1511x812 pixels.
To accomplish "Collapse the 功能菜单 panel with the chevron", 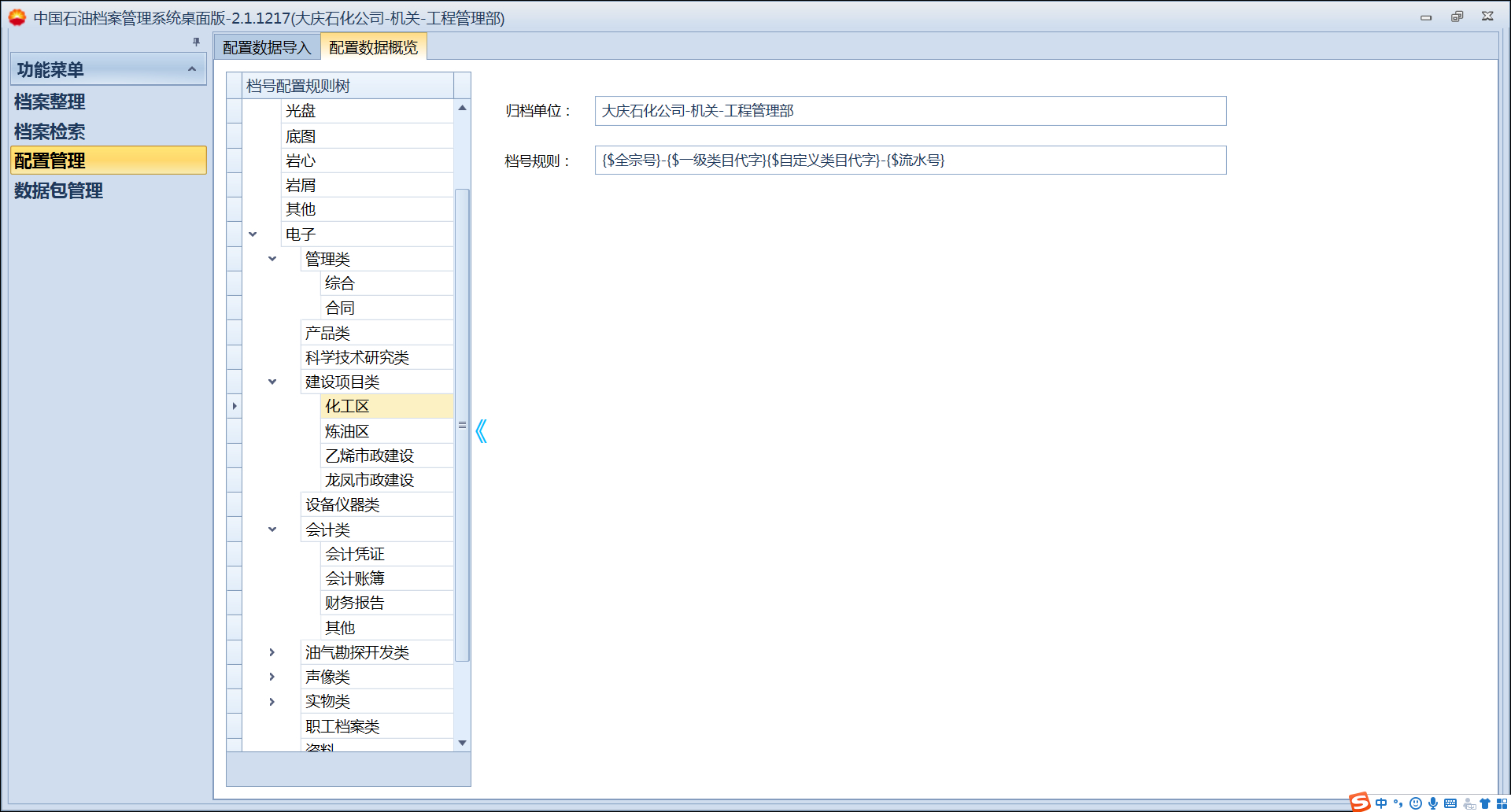I will 191,68.
